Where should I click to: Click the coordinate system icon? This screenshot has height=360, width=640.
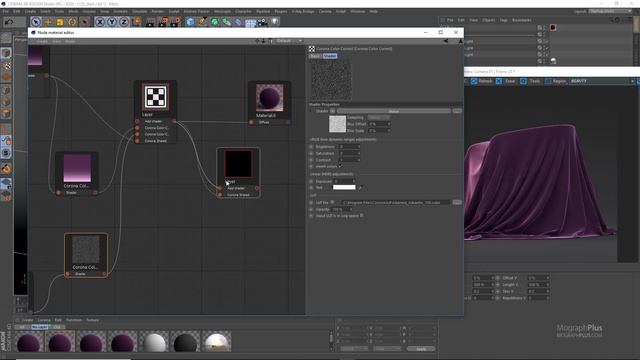pos(136,22)
